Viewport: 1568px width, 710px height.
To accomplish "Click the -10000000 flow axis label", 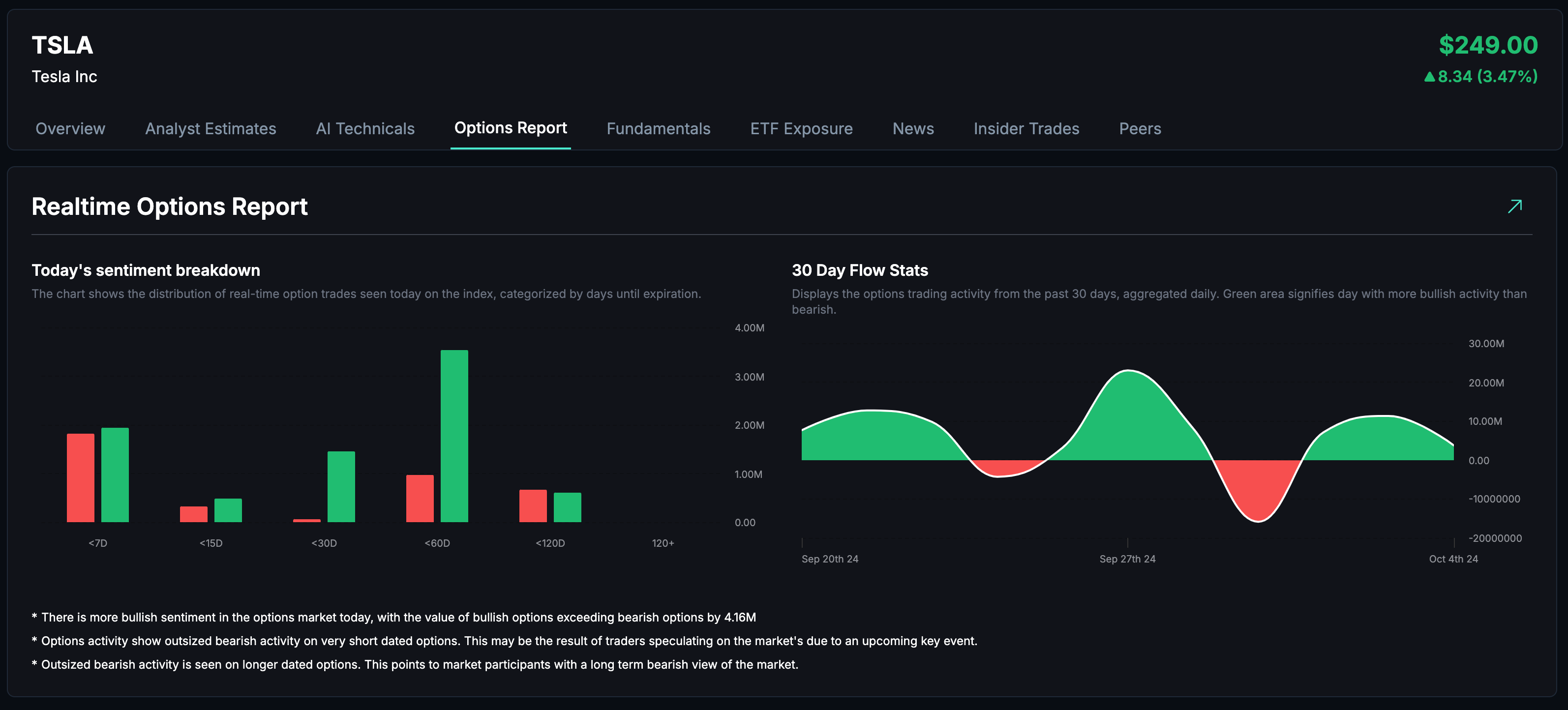I will tap(1494, 499).
